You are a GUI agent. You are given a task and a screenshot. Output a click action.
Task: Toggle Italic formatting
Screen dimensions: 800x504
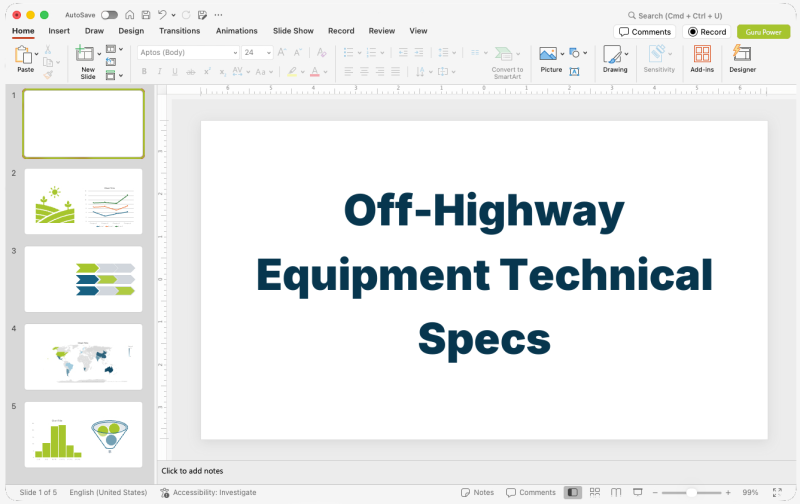coord(159,72)
